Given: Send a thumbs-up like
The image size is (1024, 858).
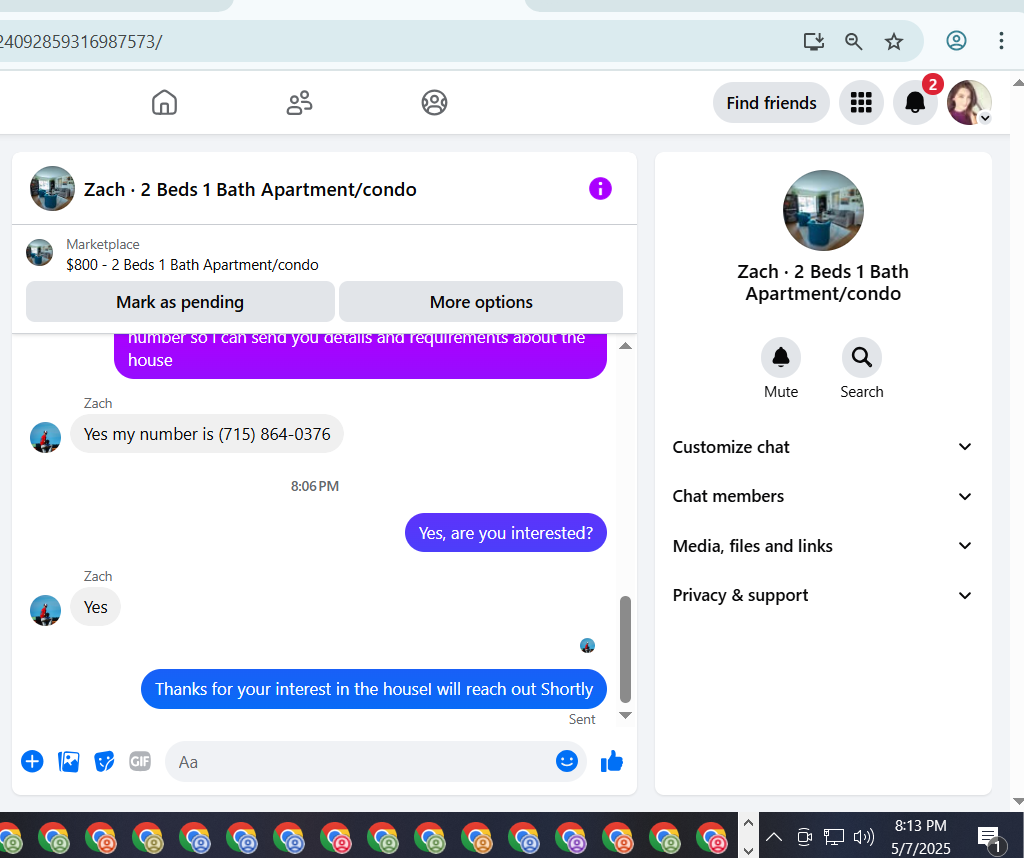Looking at the screenshot, I should 612,761.
